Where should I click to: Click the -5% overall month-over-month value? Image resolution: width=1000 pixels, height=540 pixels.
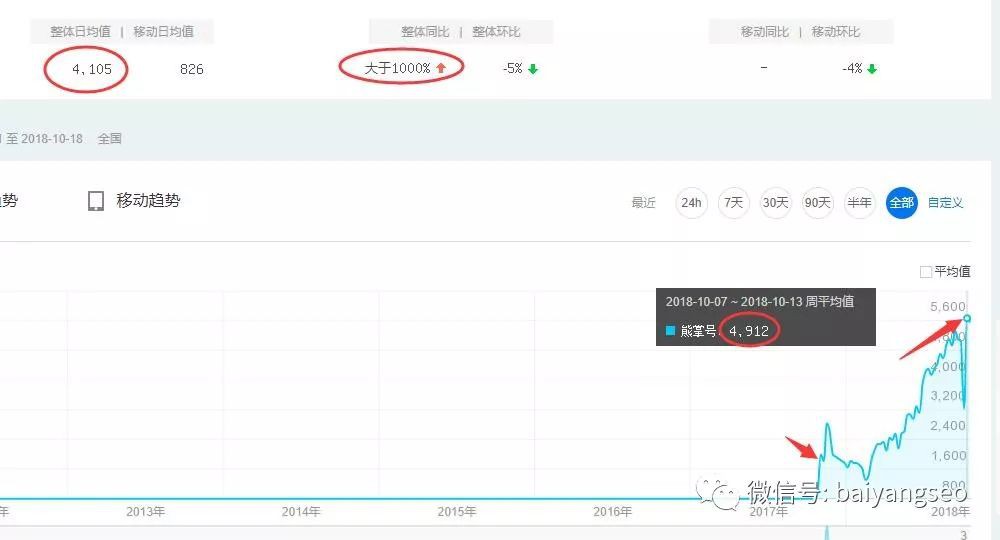513,68
